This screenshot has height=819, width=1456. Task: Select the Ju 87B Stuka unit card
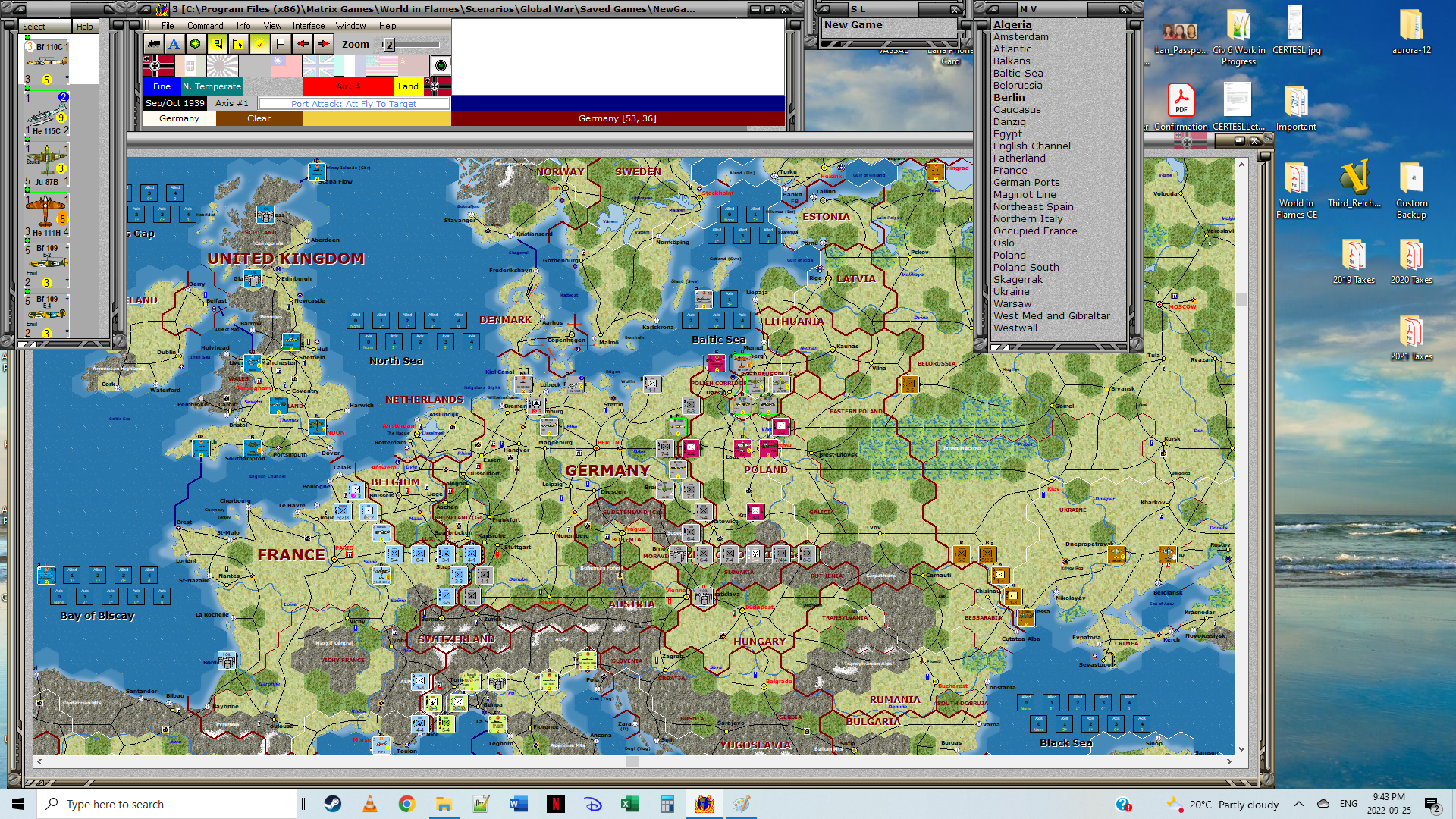click(47, 165)
